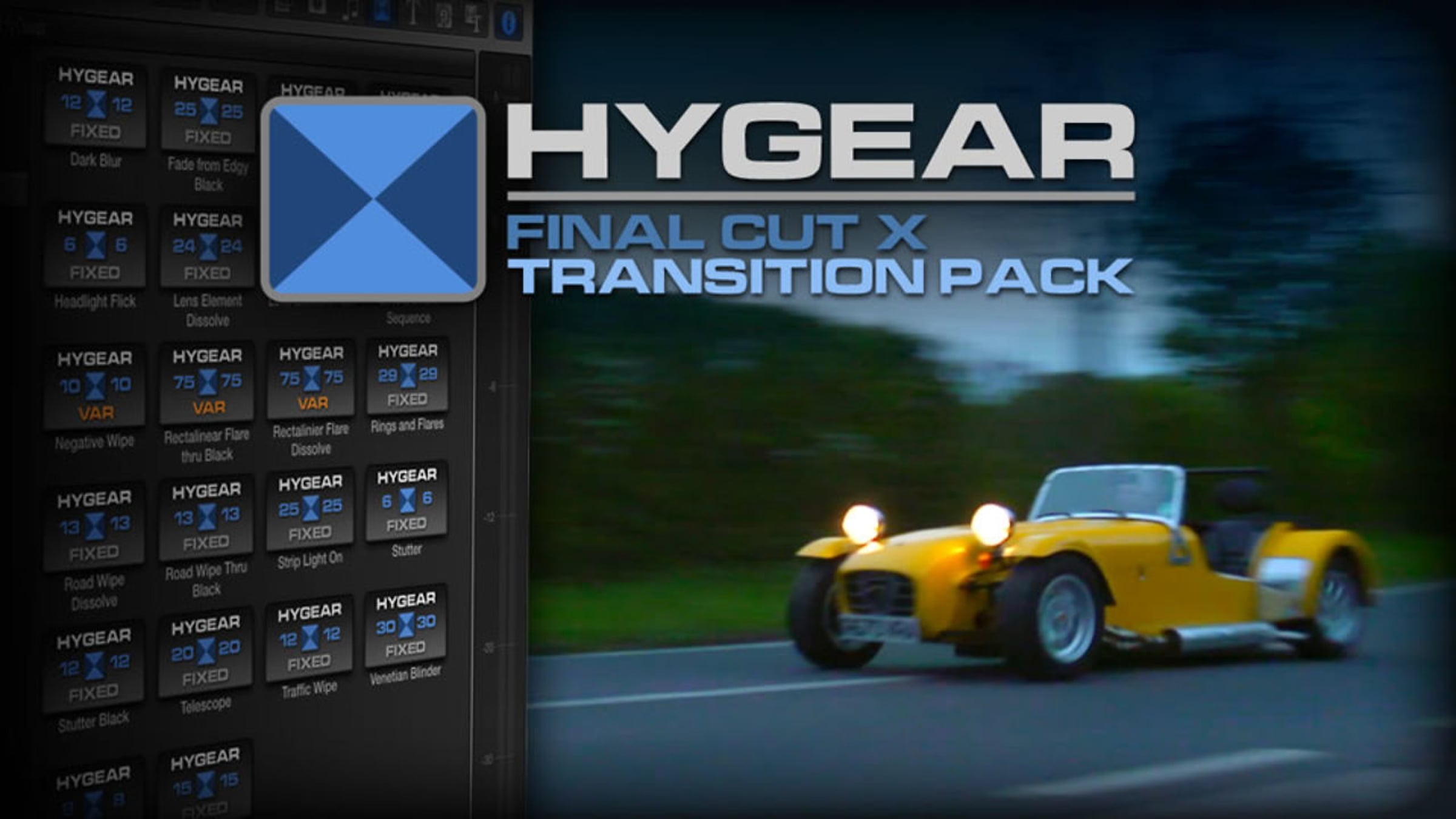Open the Themes browser icon
The height and width of the screenshot is (819, 1456).
coord(474,18)
